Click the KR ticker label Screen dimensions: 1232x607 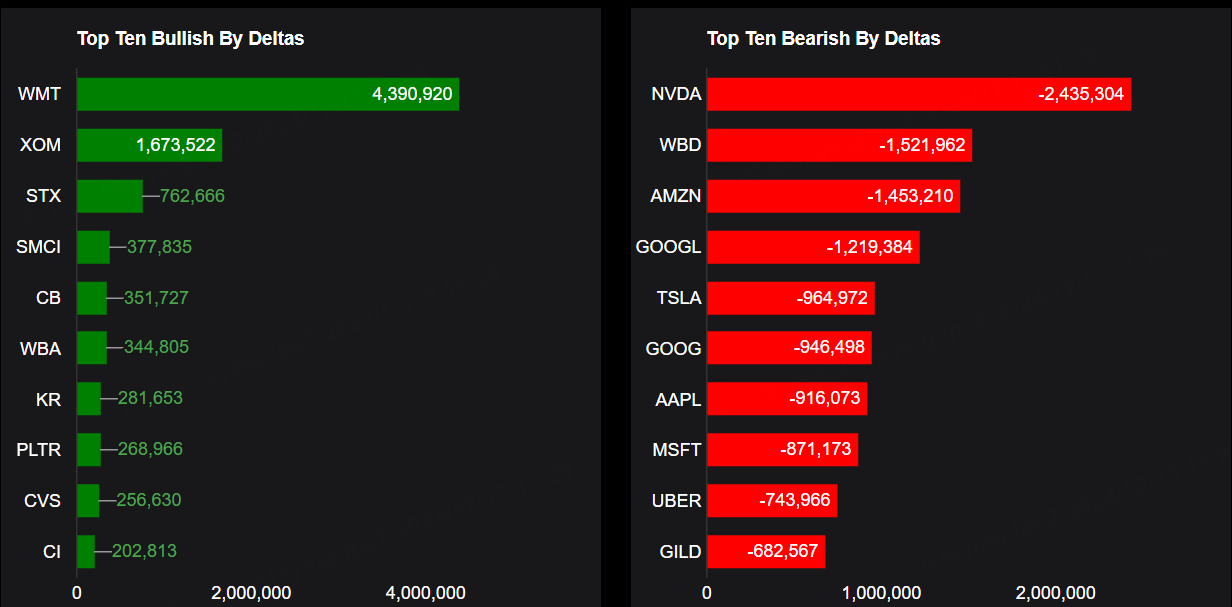(48, 400)
